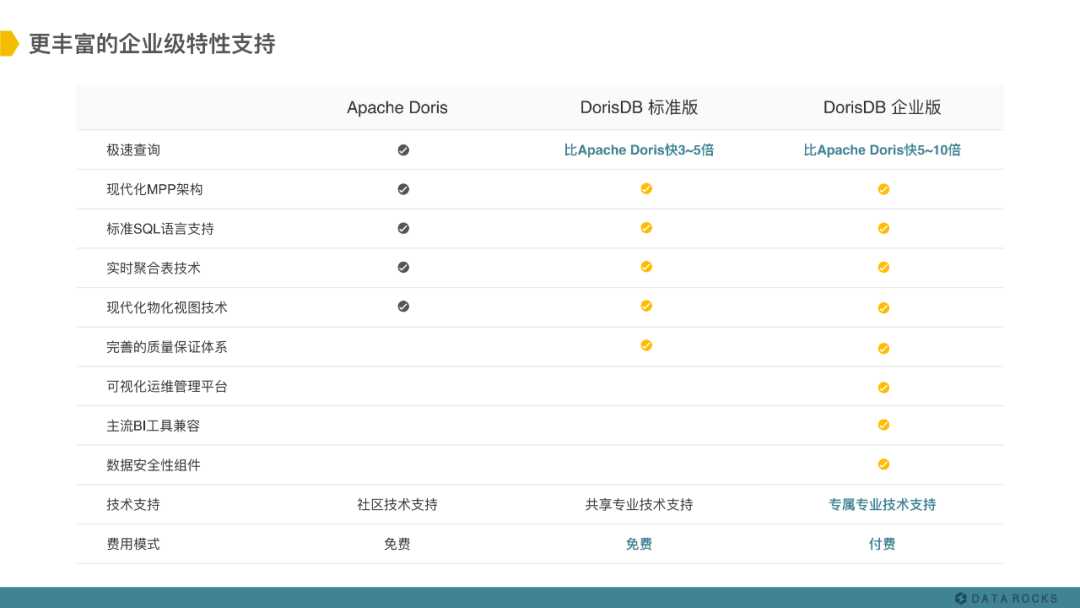Click the 技术支持 row label

tap(133, 505)
